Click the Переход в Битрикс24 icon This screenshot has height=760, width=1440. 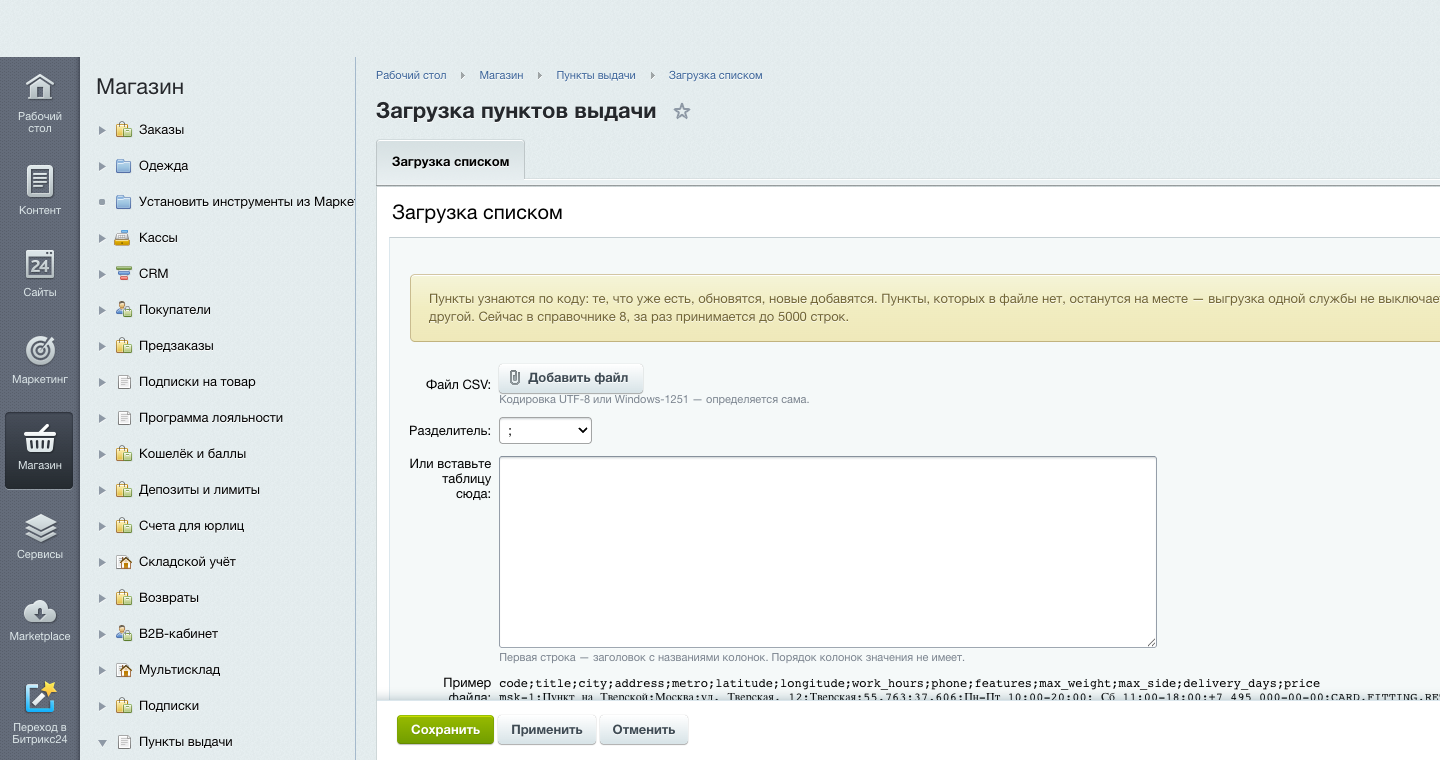[x=40, y=696]
